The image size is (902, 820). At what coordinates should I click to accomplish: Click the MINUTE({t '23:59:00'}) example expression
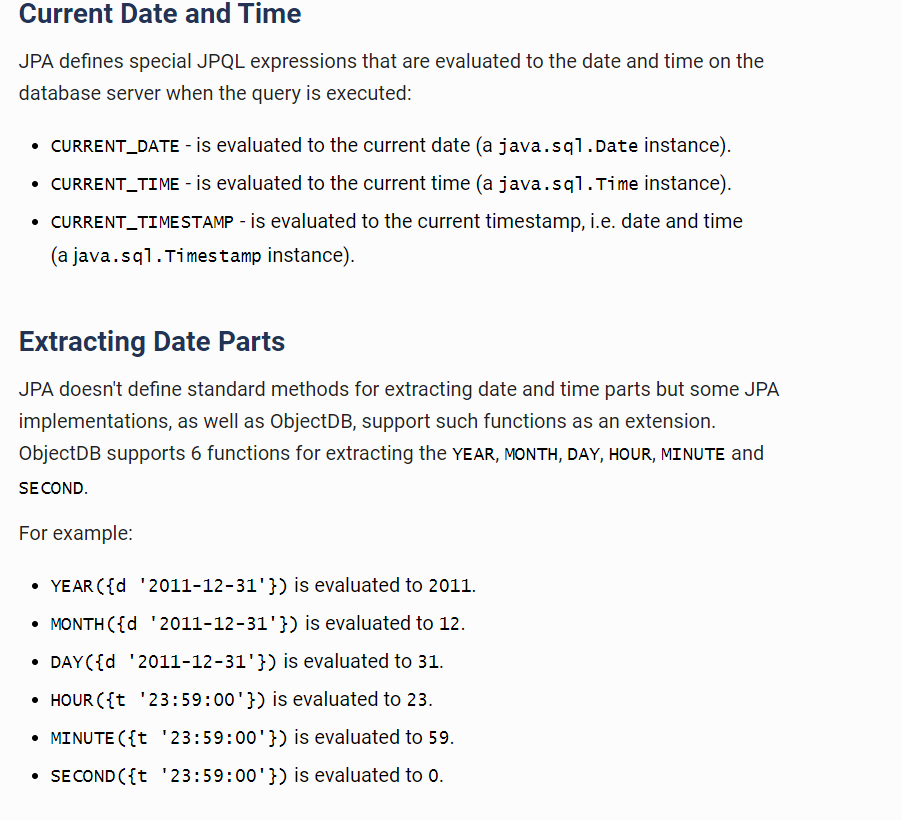click(168, 738)
